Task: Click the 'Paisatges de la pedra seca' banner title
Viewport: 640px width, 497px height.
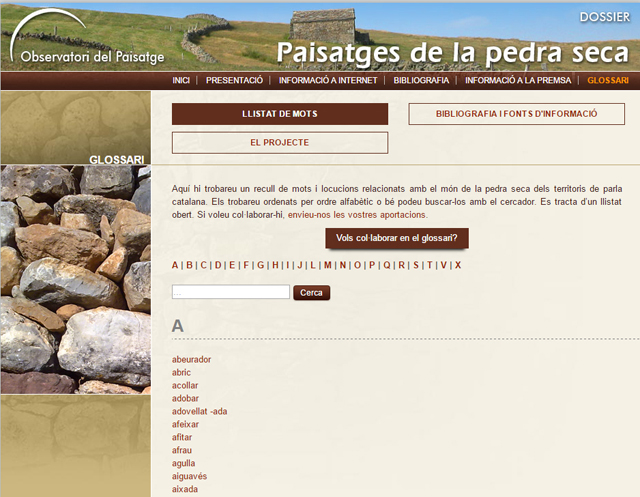Action: click(x=453, y=53)
